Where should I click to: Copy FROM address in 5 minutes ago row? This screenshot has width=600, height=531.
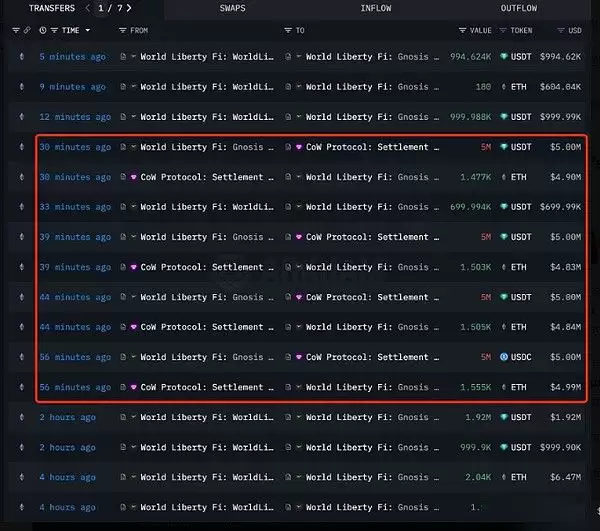click(x=123, y=57)
